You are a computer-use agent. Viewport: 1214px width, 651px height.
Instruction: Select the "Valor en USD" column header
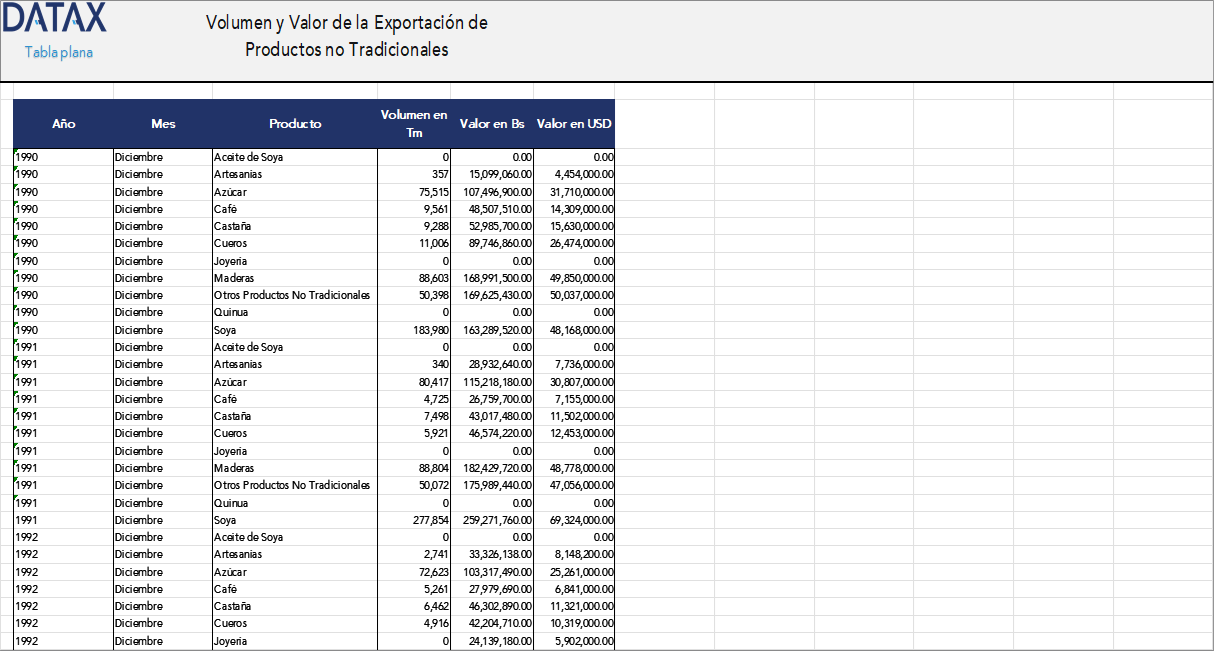coord(575,124)
